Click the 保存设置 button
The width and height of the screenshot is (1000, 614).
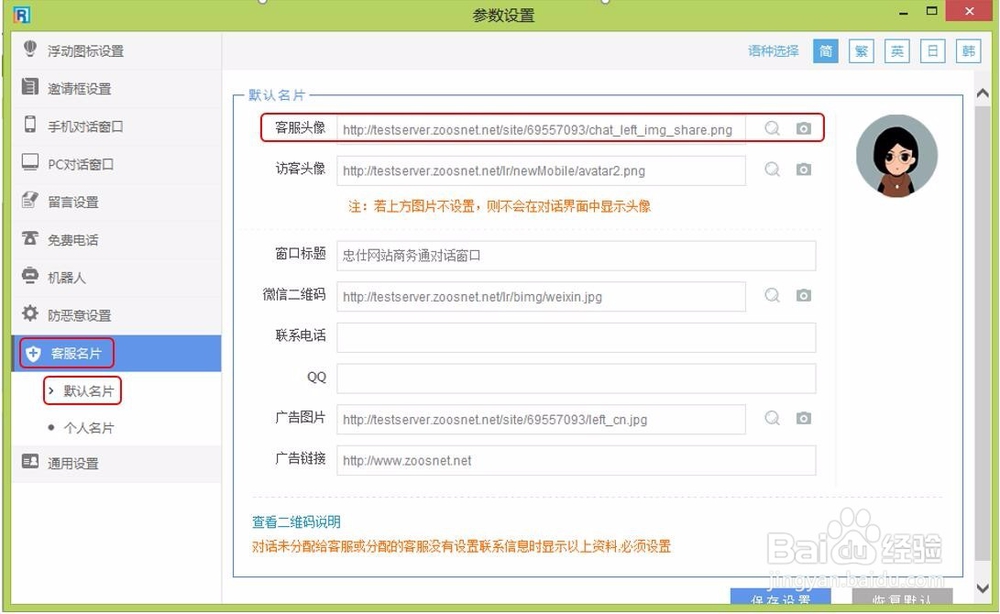781,597
